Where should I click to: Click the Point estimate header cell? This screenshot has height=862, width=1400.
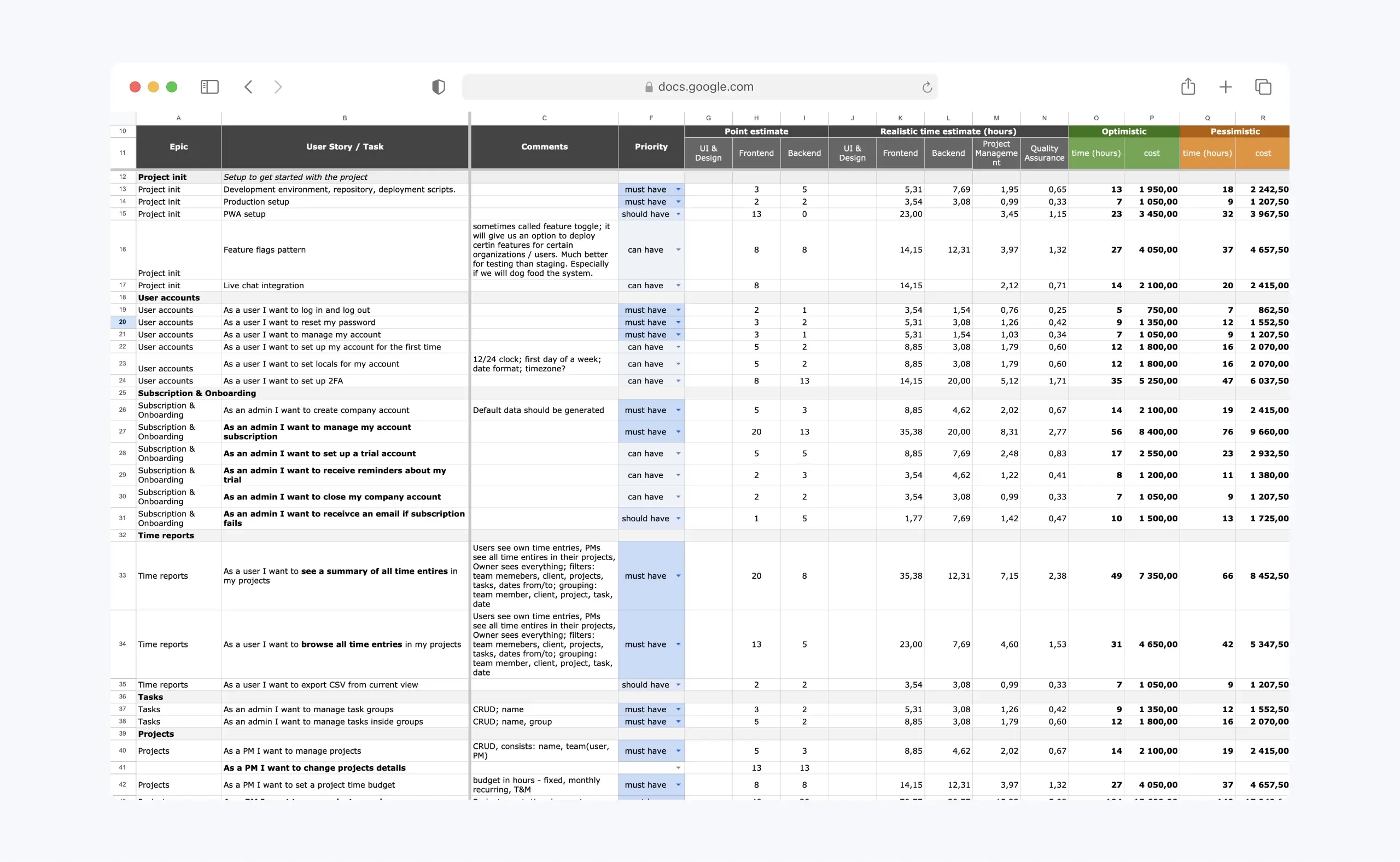click(x=756, y=131)
